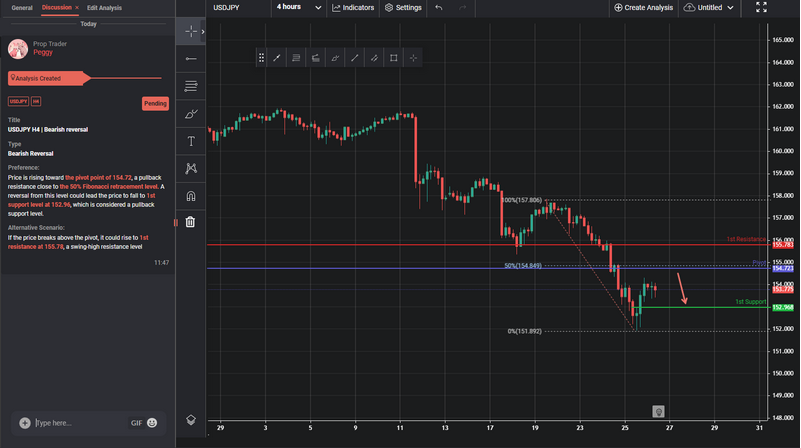This screenshot has width=801, height=448.
Task: Click the idea lightbulb marker on chart
Action: (658, 411)
